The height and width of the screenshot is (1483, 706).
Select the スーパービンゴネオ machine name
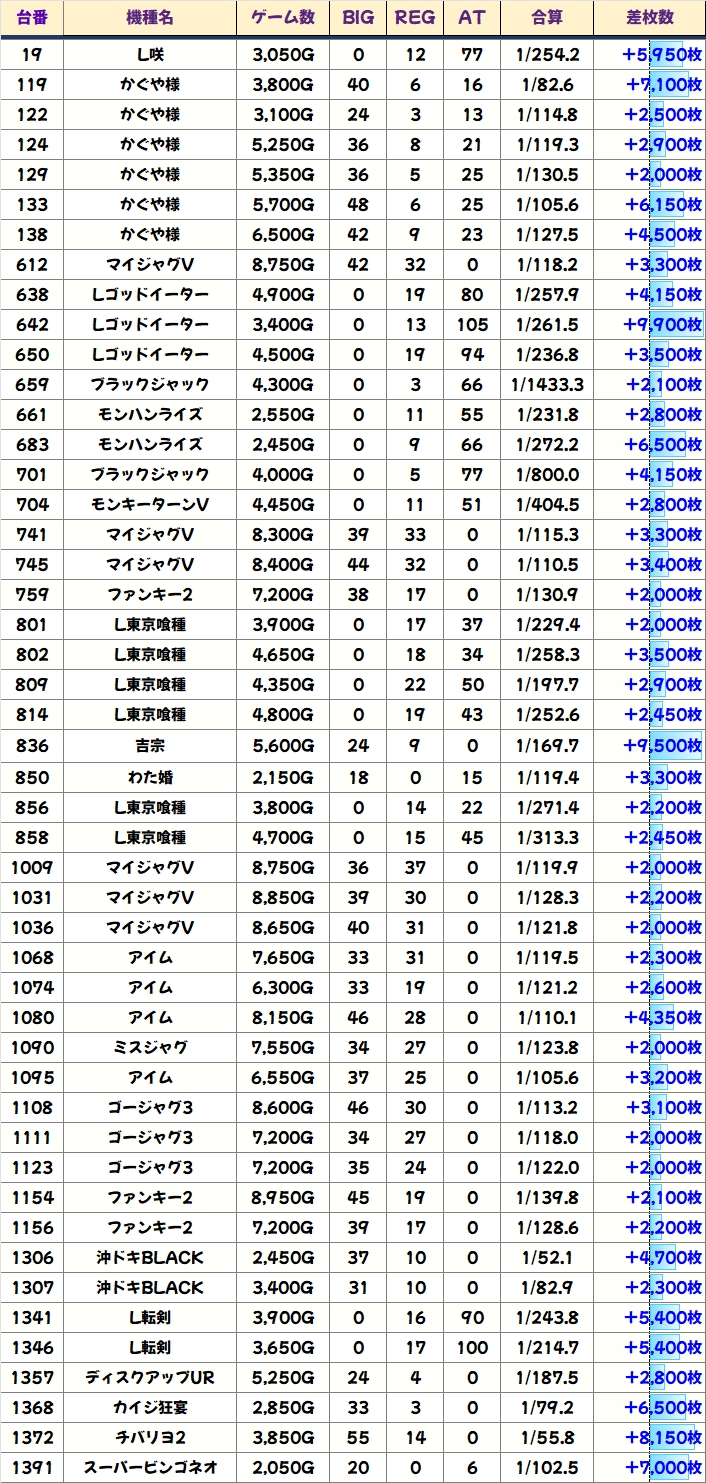tap(150, 1468)
